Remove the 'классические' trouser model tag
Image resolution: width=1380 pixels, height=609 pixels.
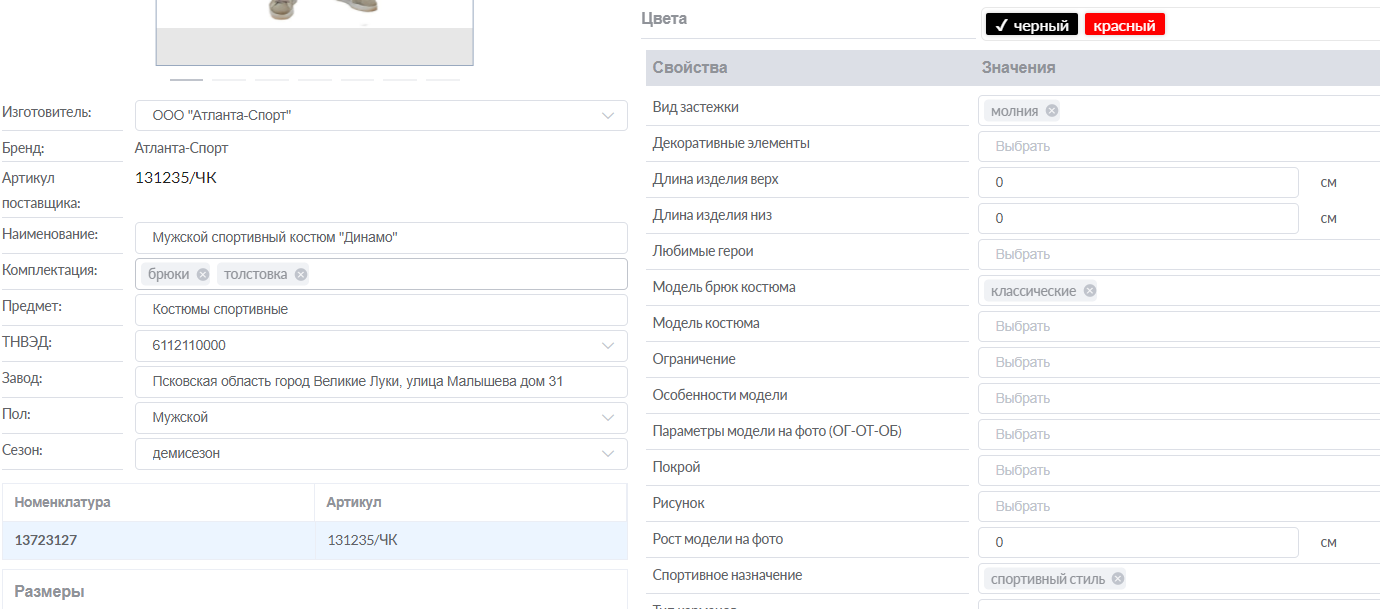pyautogui.click(x=1090, y=291)
